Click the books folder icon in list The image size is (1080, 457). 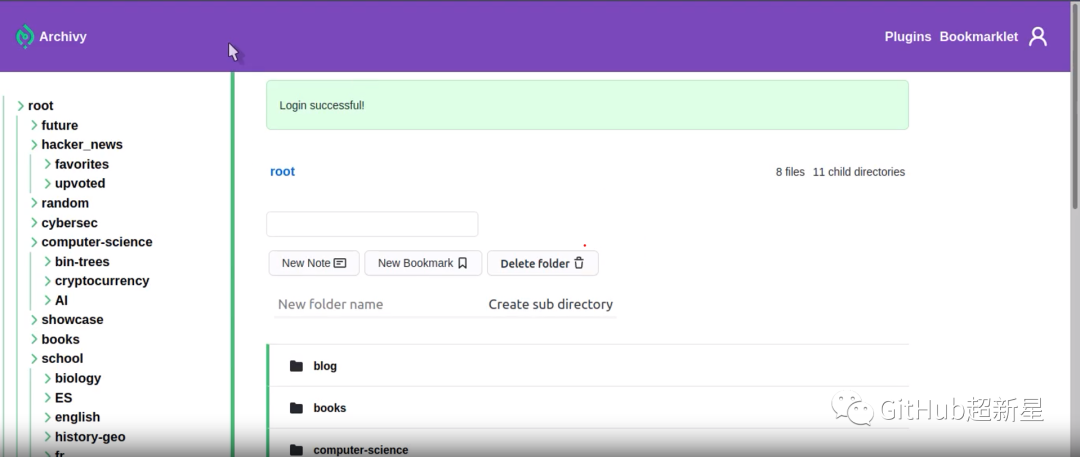(x=296, y=408)
